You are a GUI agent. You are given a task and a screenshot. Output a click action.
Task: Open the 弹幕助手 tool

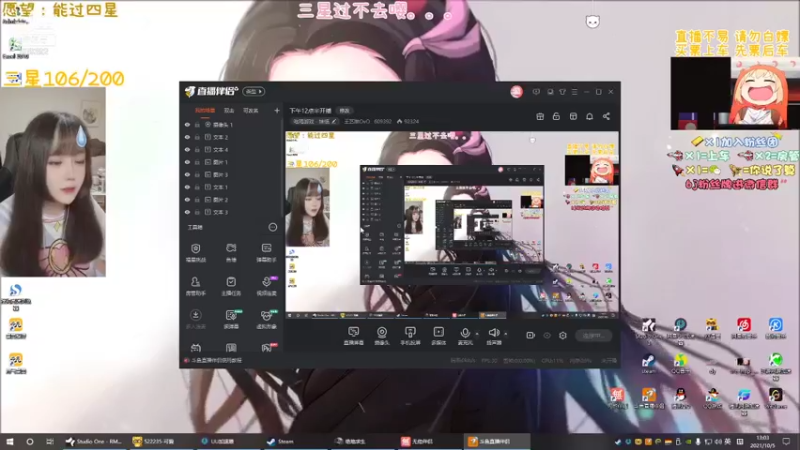266,253
